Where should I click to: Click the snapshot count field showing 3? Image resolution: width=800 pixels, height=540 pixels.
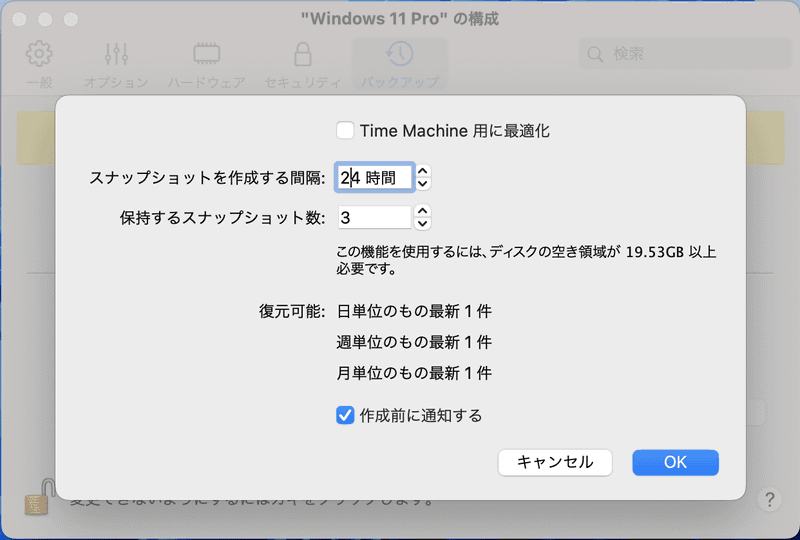click(374, 217)
